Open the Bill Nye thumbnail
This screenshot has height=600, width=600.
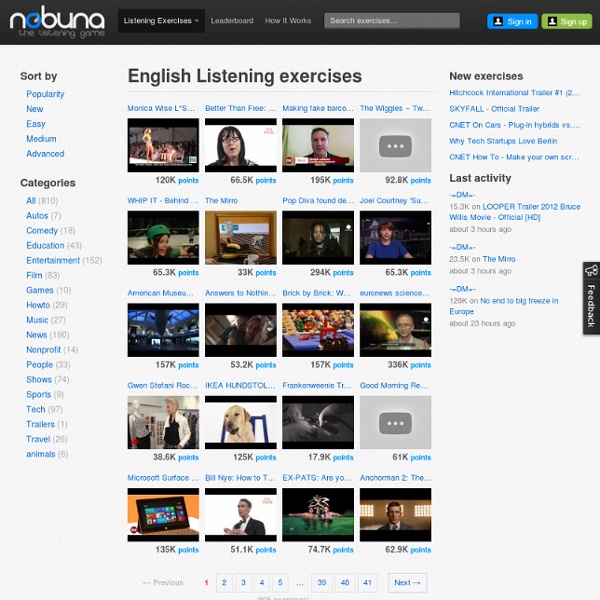[x=241, y=515]
